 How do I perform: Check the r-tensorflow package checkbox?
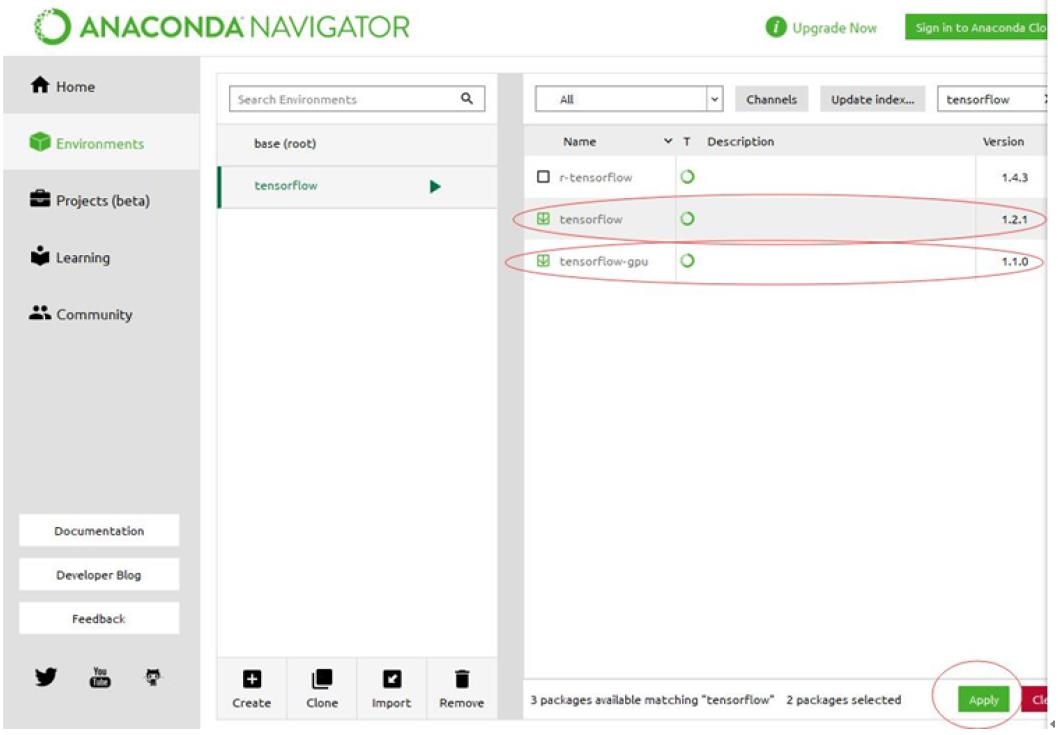coord(543,177)
